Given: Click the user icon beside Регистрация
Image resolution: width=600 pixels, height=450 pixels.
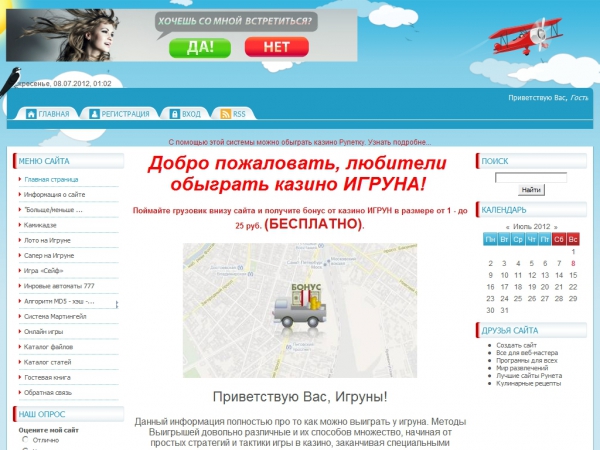Looking at the screenshot, I should coord(94,114).
